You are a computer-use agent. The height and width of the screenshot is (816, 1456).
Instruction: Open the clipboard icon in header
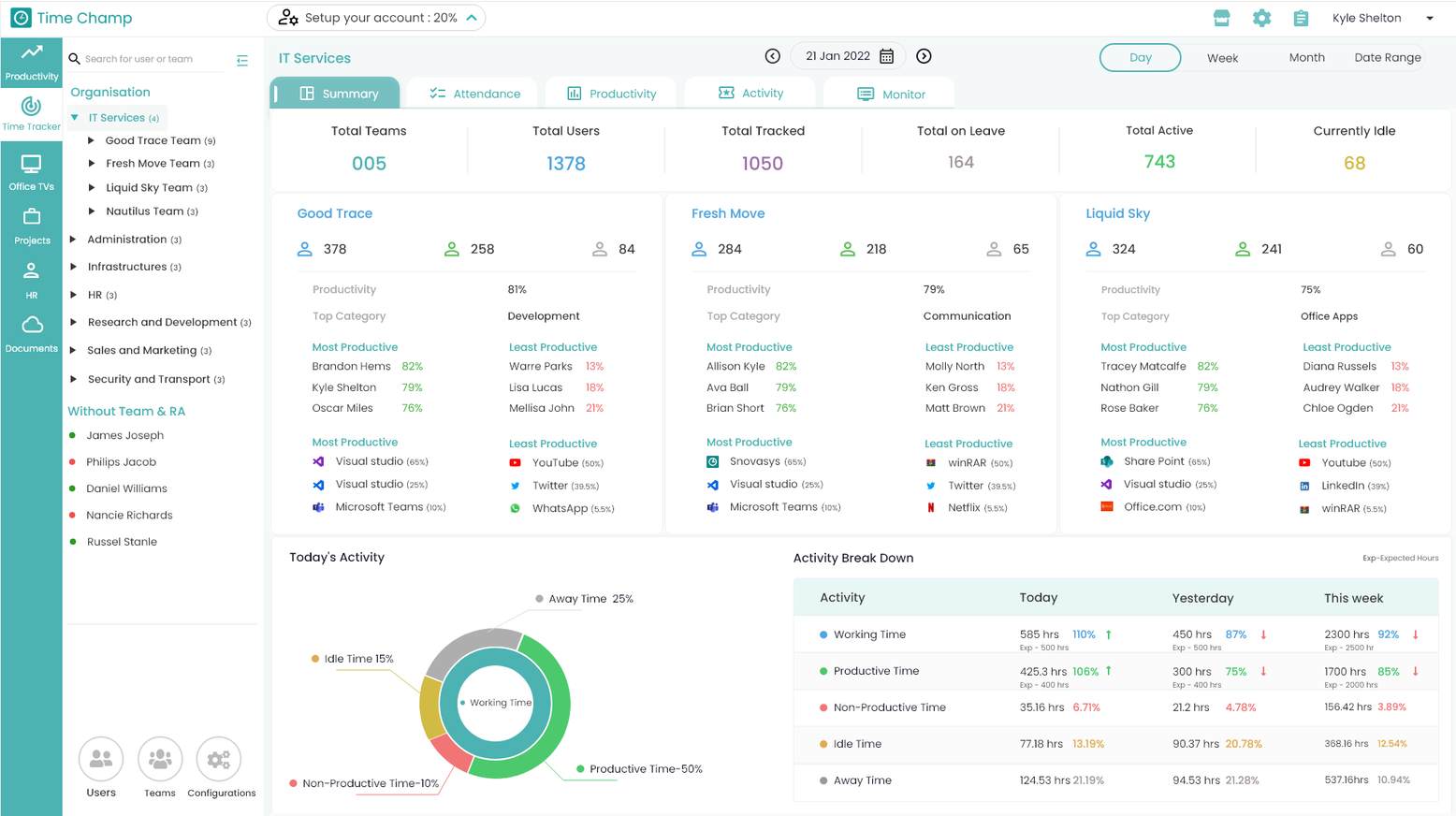1301,18
